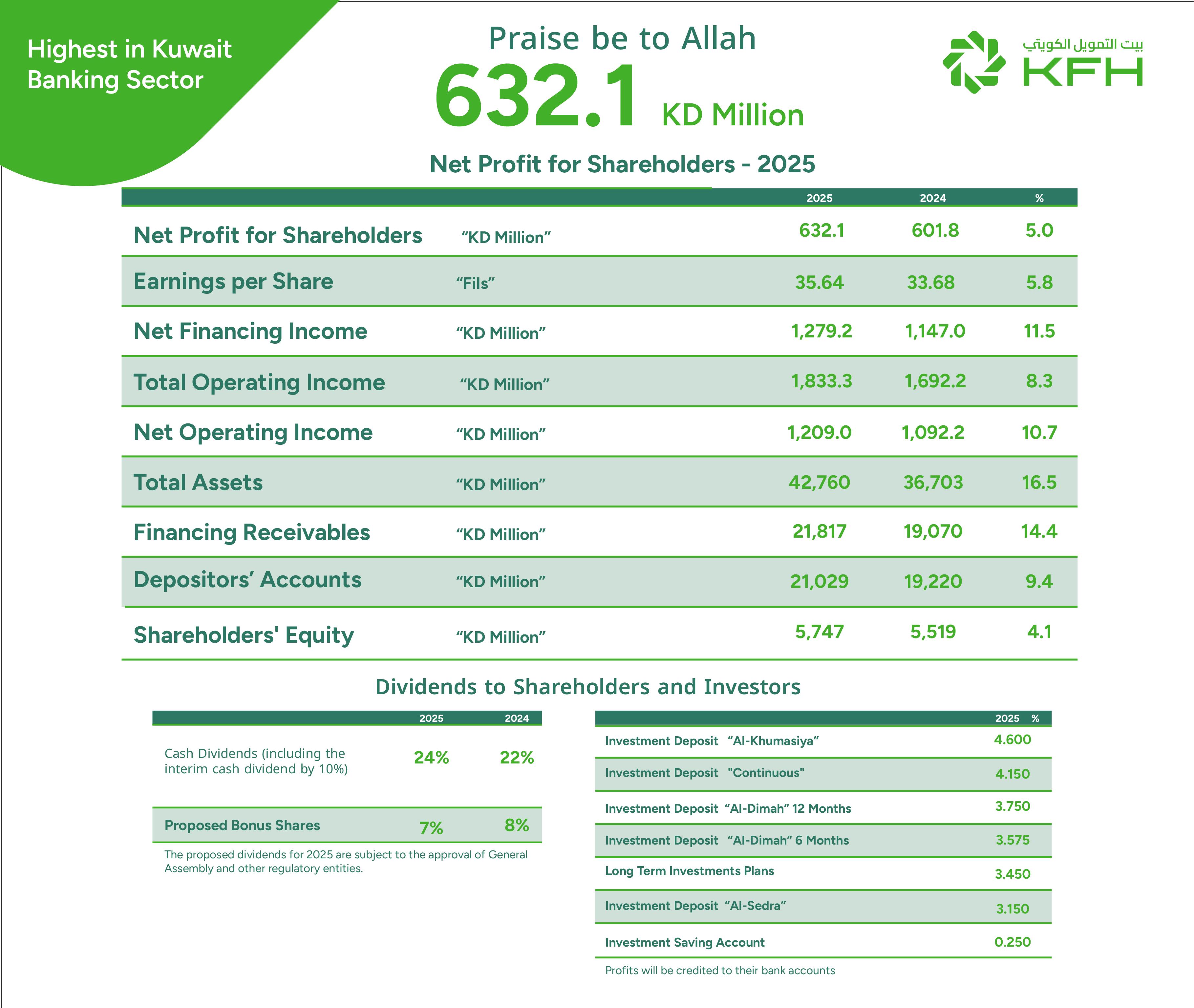Click the KFH wordmark text
The width and height of the screenshot is (1194, 1008).
coord(1082,73)
